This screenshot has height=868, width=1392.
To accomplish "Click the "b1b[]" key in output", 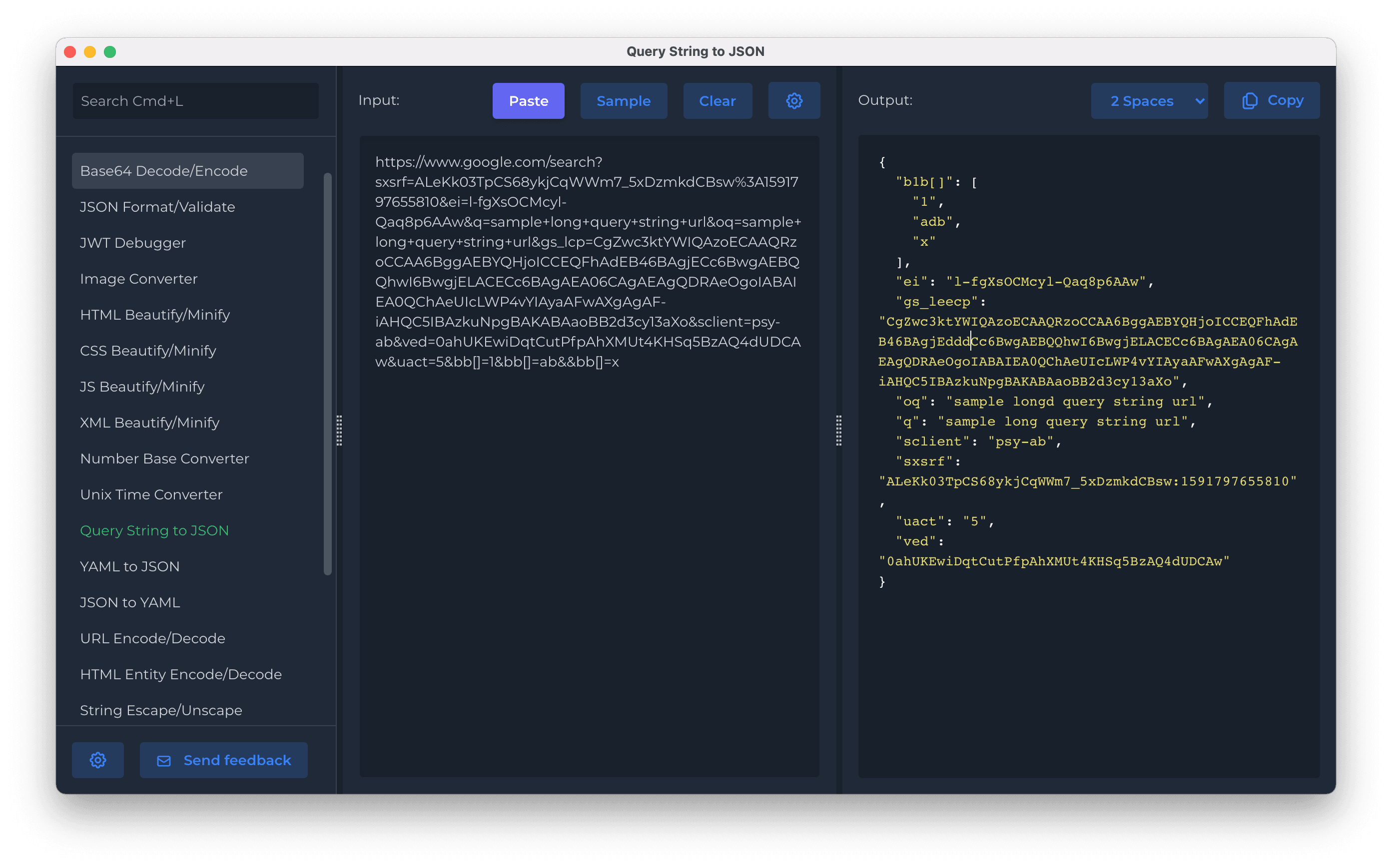I will click(924, 182).
